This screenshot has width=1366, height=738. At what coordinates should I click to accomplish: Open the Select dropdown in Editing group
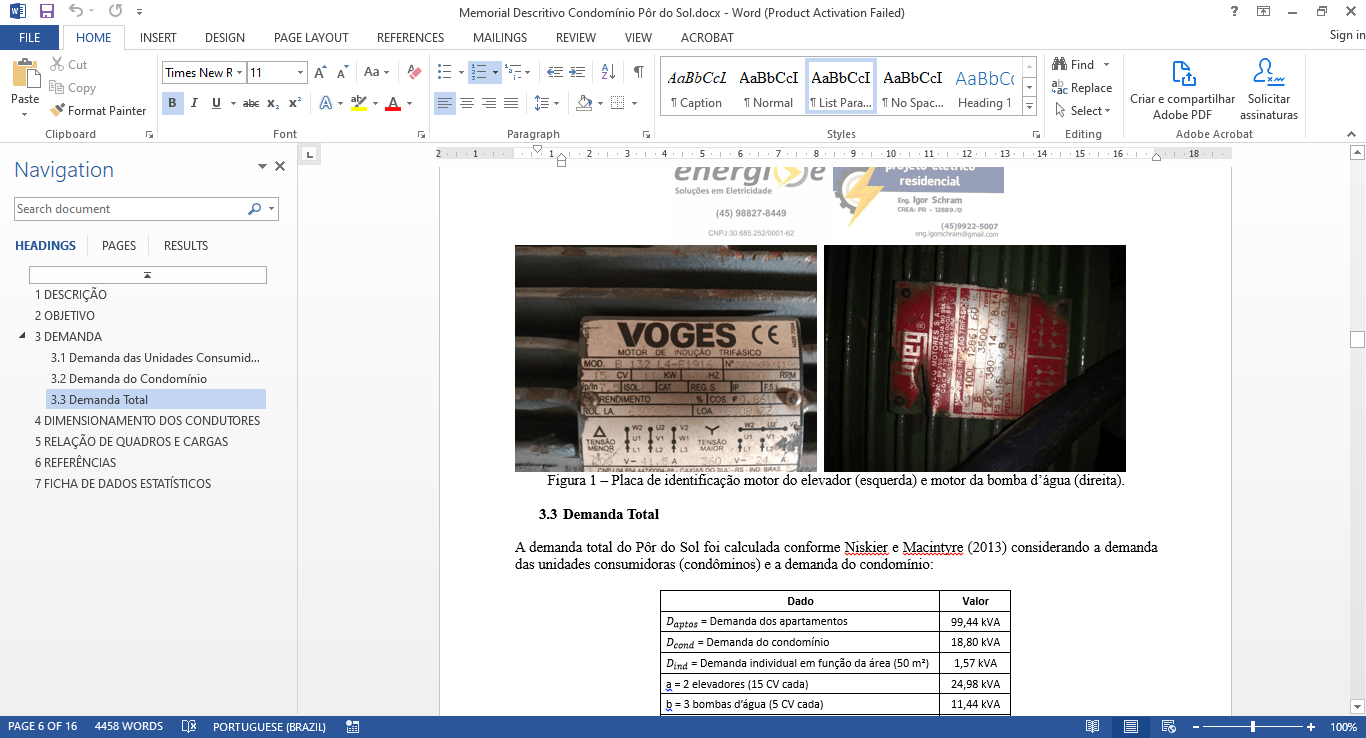point(1083,111)
